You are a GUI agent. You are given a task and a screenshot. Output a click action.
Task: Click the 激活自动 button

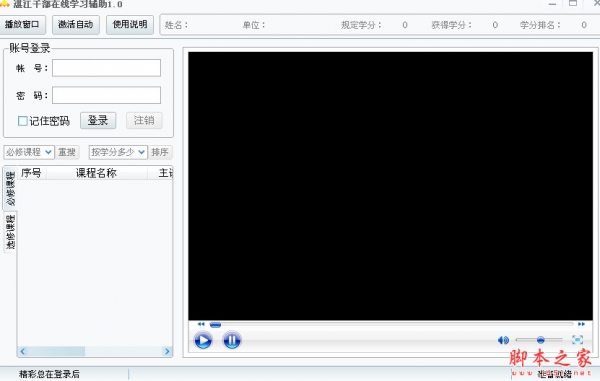tap(75, 24)
